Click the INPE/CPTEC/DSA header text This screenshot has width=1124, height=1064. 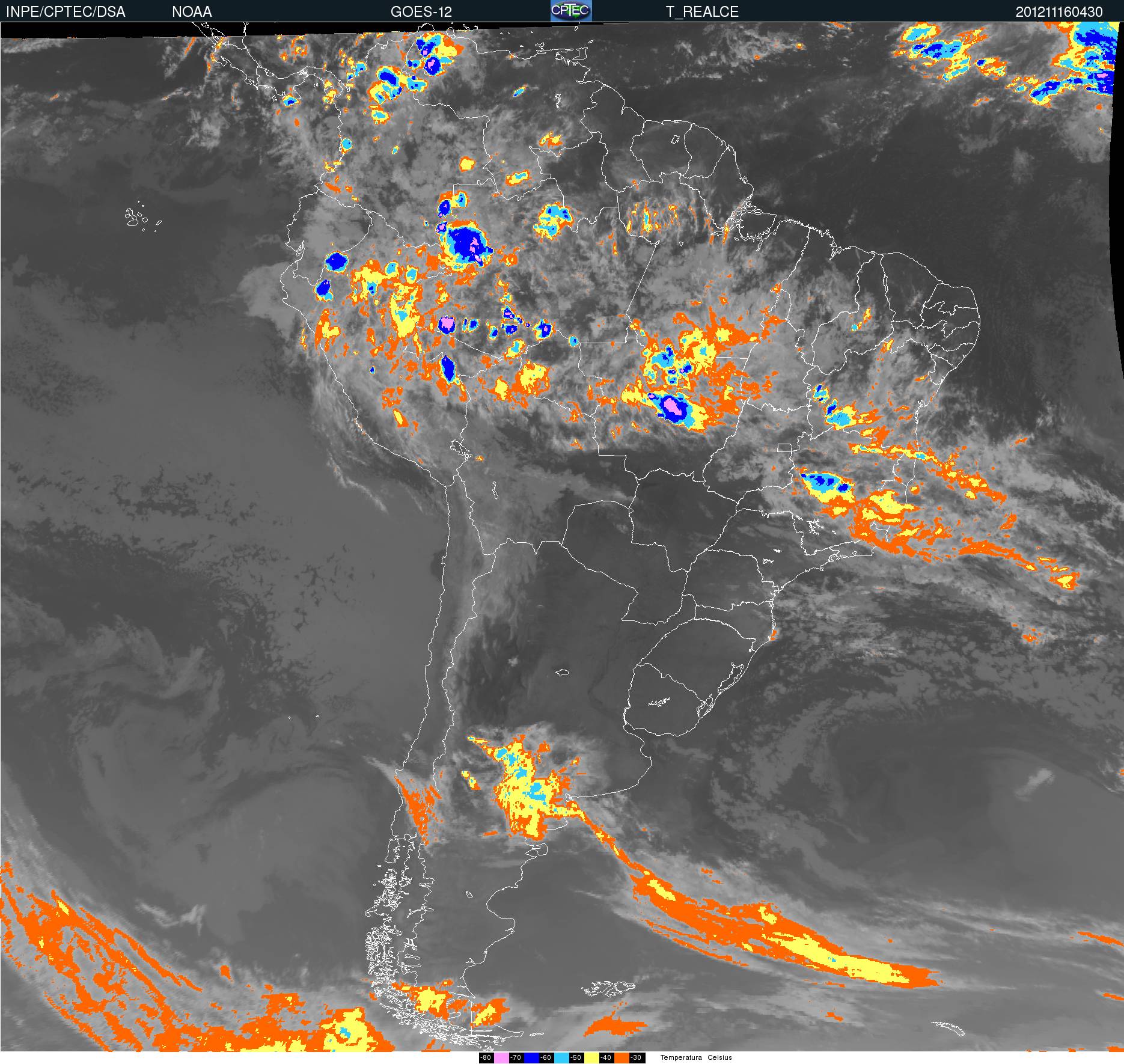(x=66, y=12)
